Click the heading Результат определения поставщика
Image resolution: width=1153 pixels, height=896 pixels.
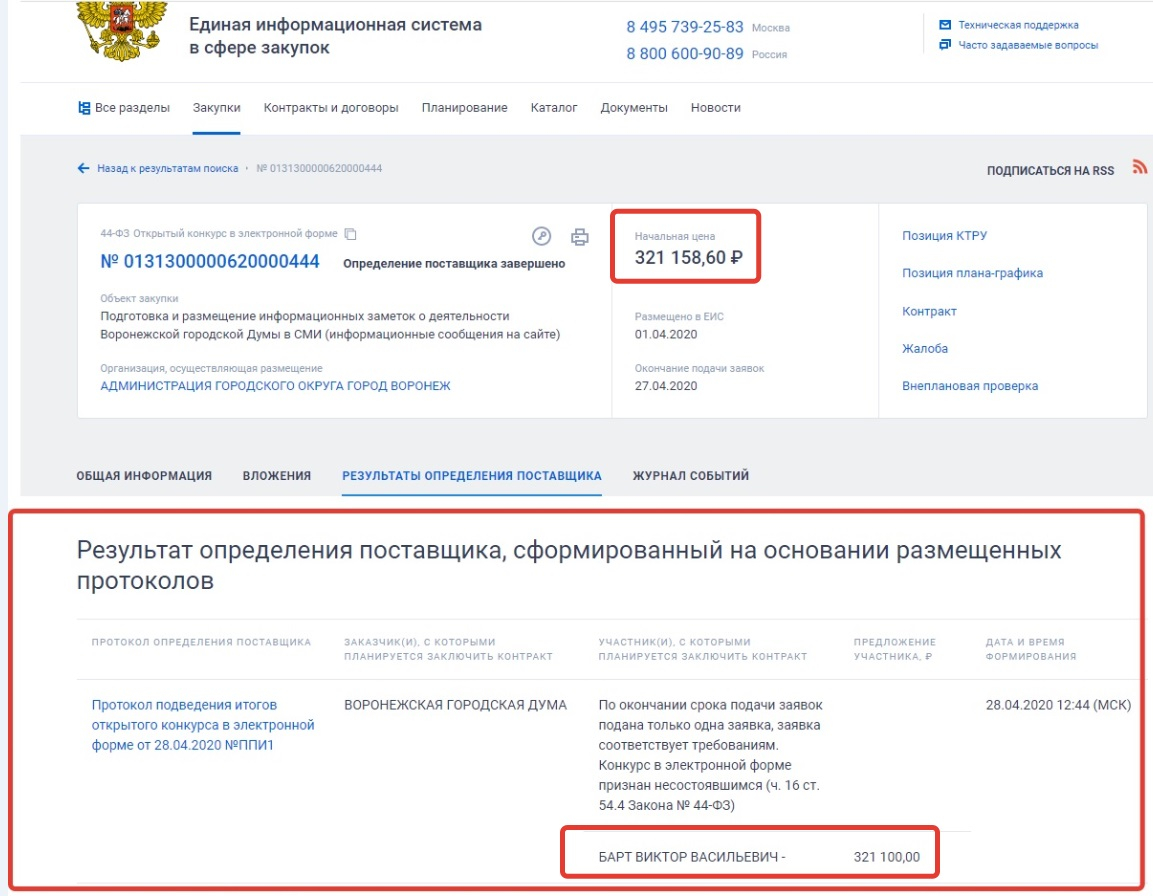point(569,565)
